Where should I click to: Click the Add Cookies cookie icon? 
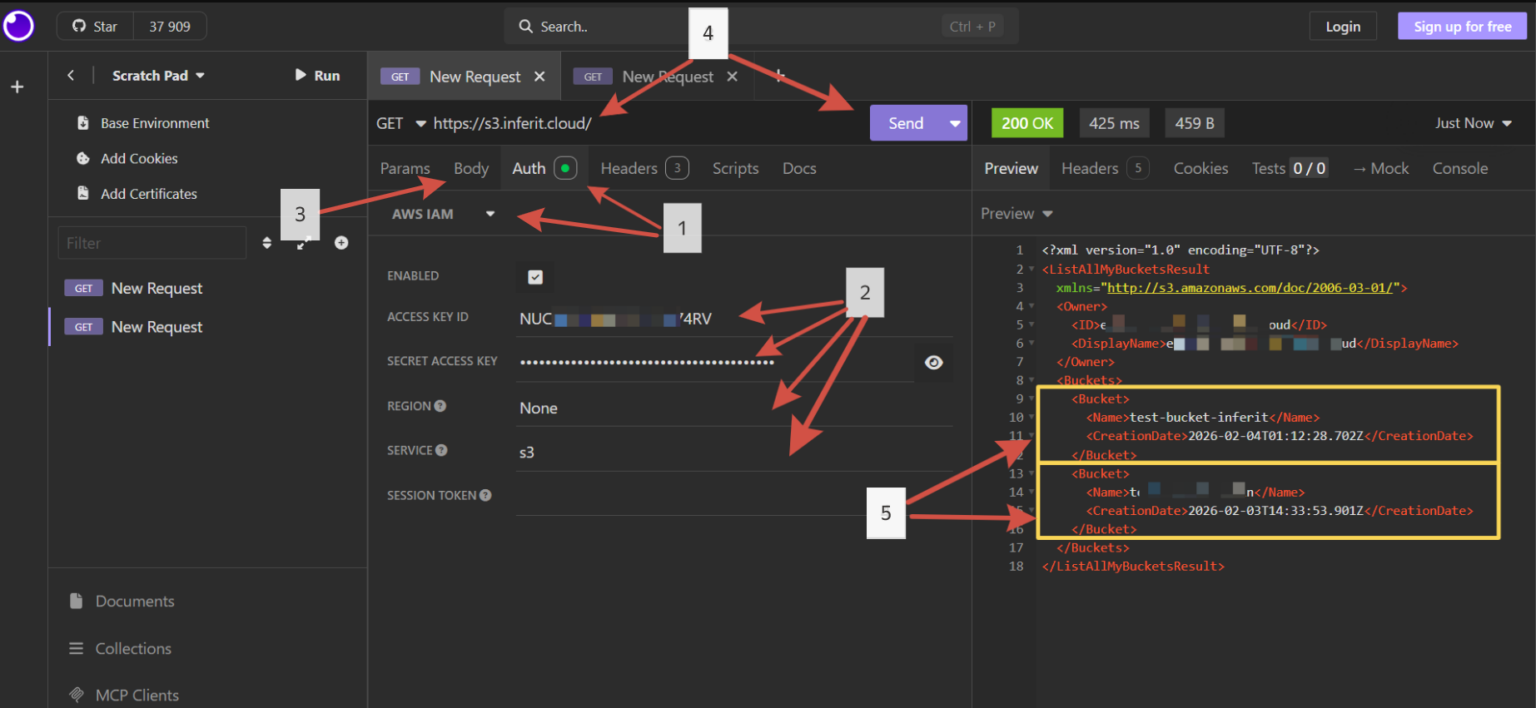(x=84, y=158)
